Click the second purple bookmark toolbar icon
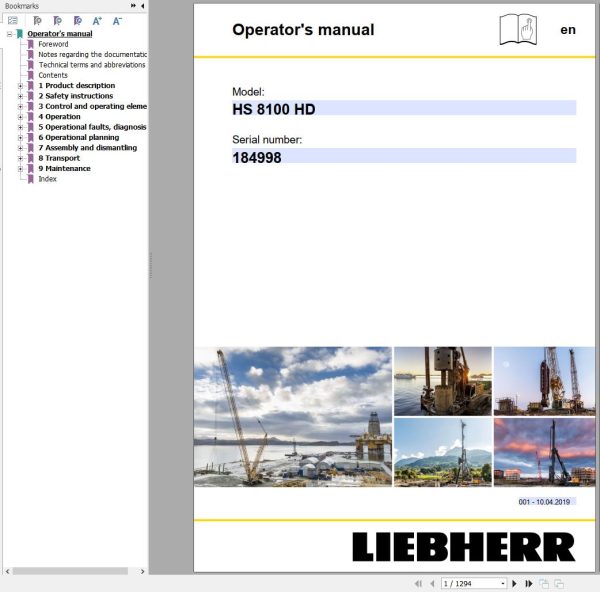 57,21
